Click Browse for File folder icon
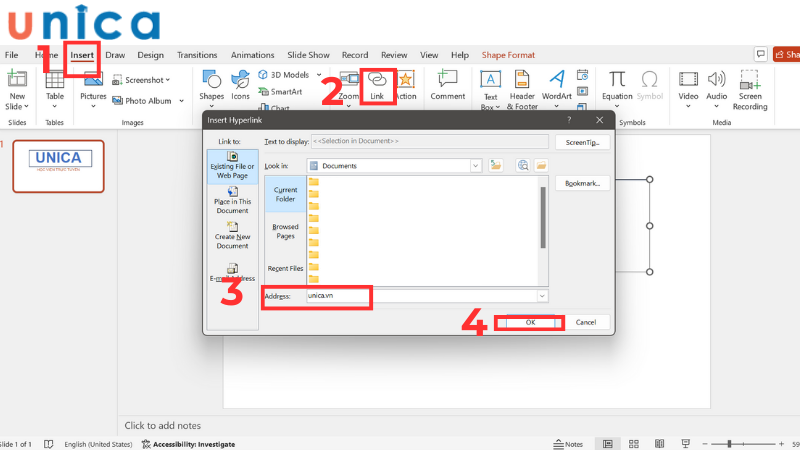This screenshot has height=450, width=800. 541,165
